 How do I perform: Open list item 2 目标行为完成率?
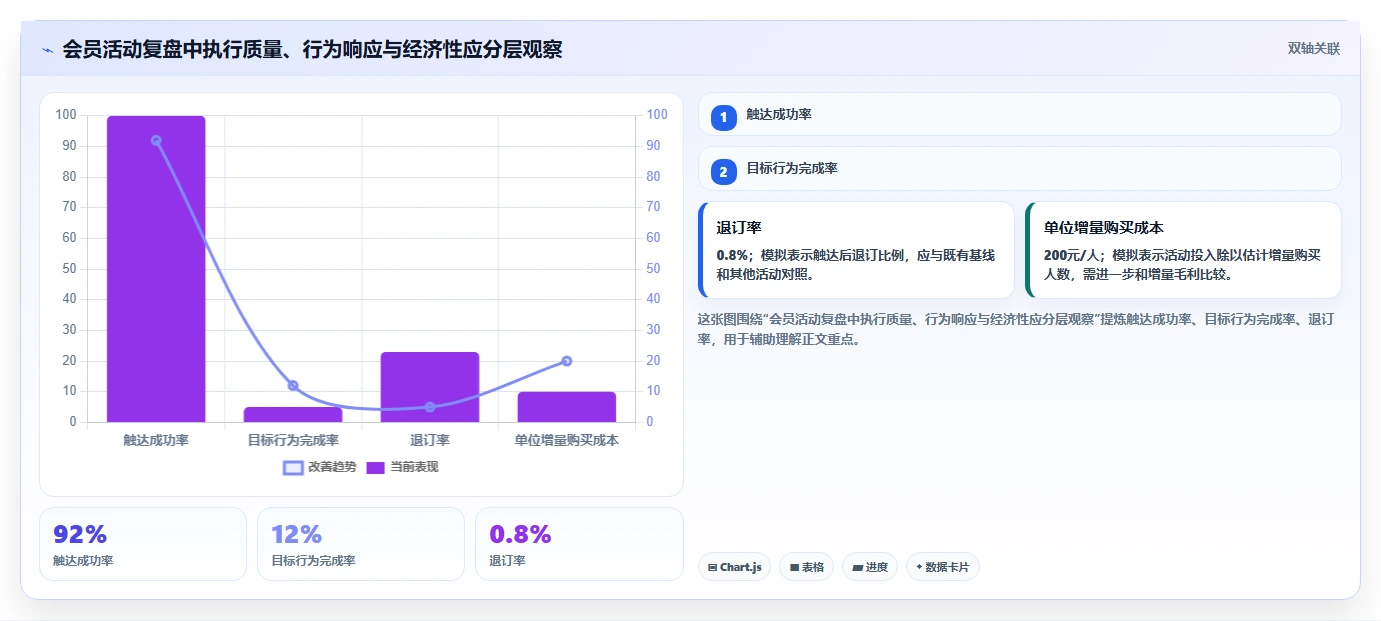point(1019,168)
